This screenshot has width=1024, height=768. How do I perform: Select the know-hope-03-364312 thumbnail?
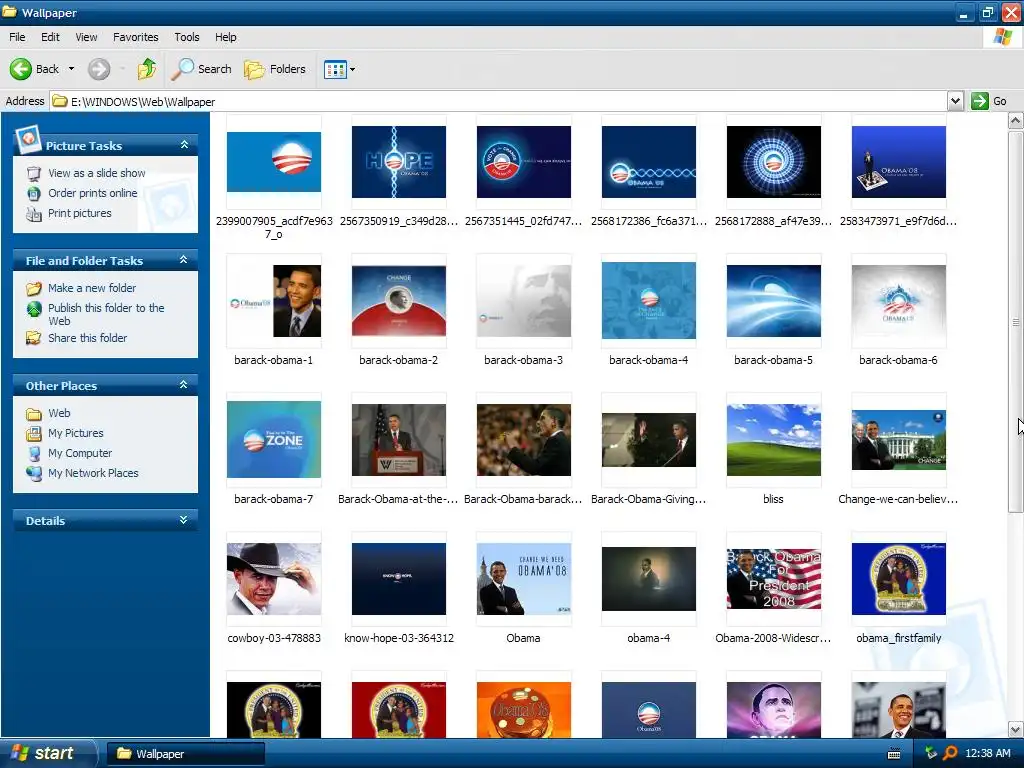click(x=399, y=579)
